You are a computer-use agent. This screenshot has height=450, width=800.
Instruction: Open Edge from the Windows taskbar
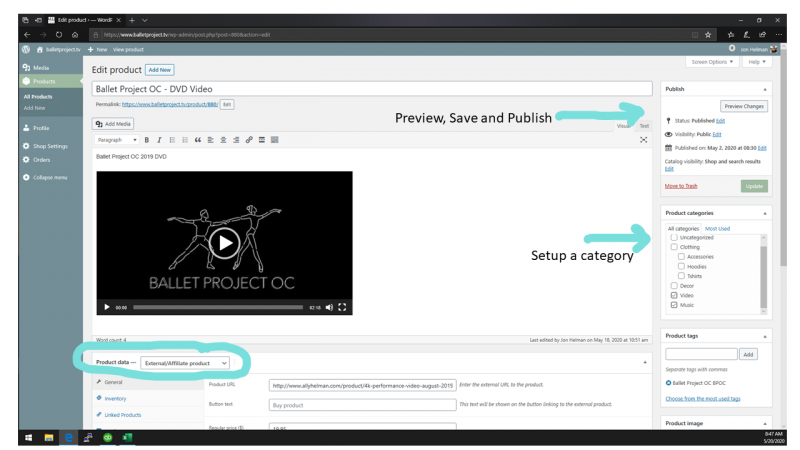[x=68, y=437]
